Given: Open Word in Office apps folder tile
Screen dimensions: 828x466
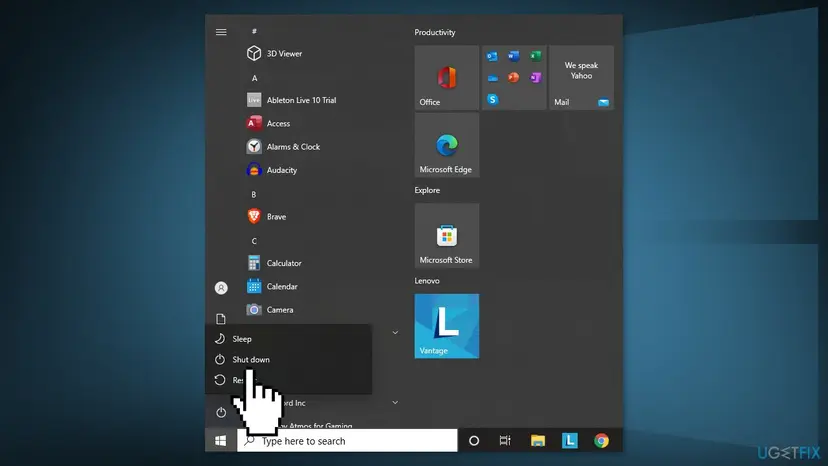Looking at the screenshot, I should pyautogui.click(x=514, y=56).
